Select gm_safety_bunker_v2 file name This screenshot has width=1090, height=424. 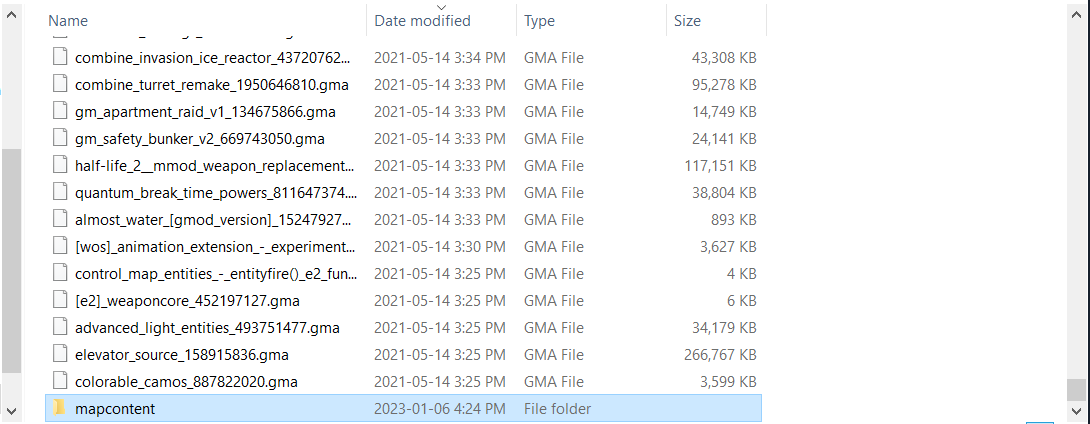199,139
